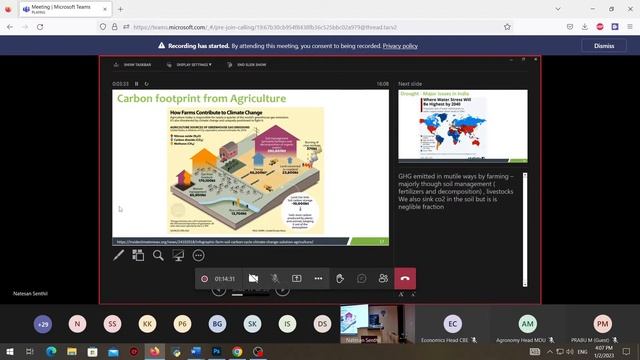Select Agronomy Head MDU participant tile
This screenshot has height=360, width=640.
527,324
